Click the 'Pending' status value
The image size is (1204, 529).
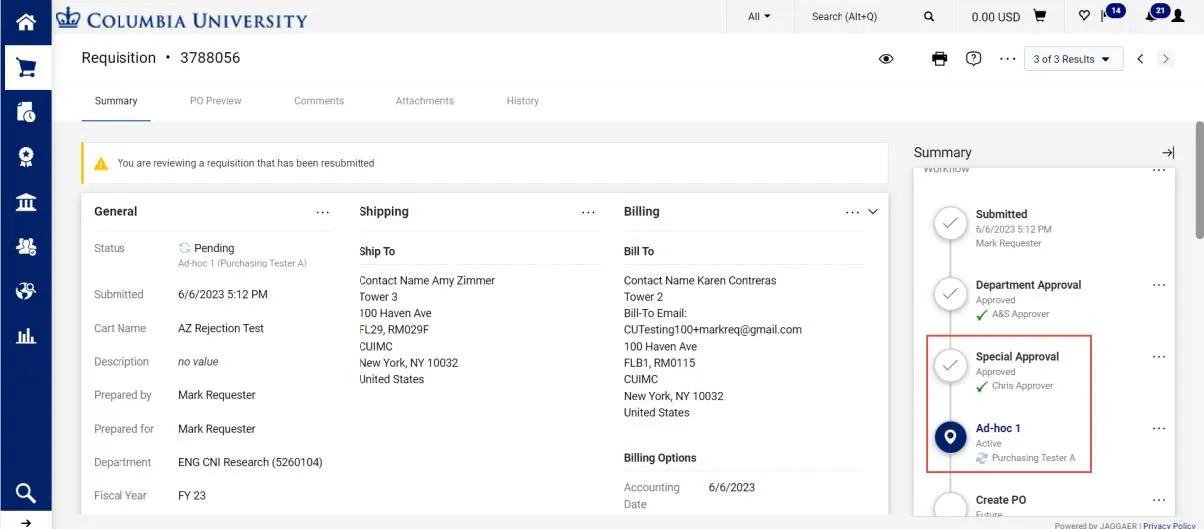(x=214, y=248)
